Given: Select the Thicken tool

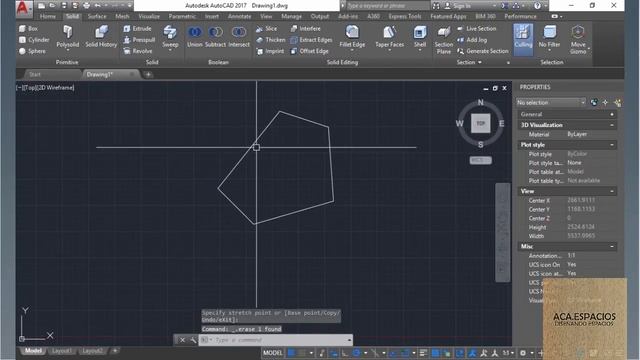Looking at the screenshot, I should point(271,40).
